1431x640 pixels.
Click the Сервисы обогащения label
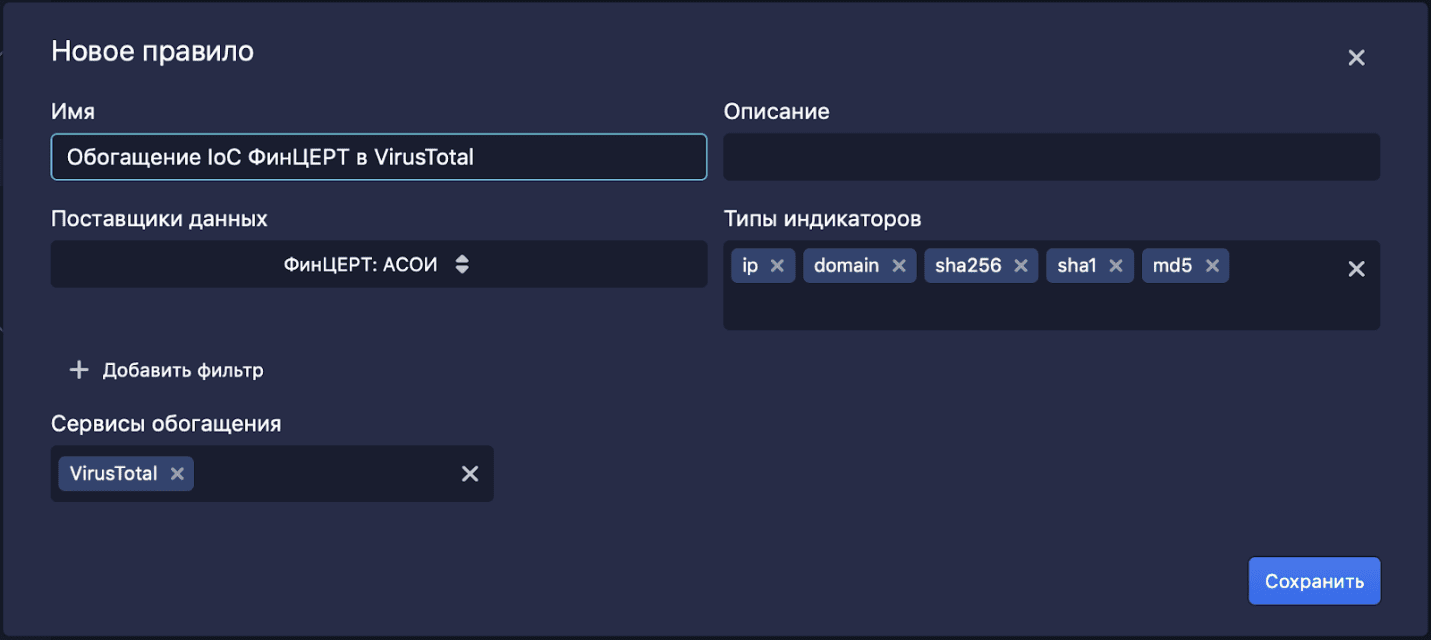coord(166,424)
